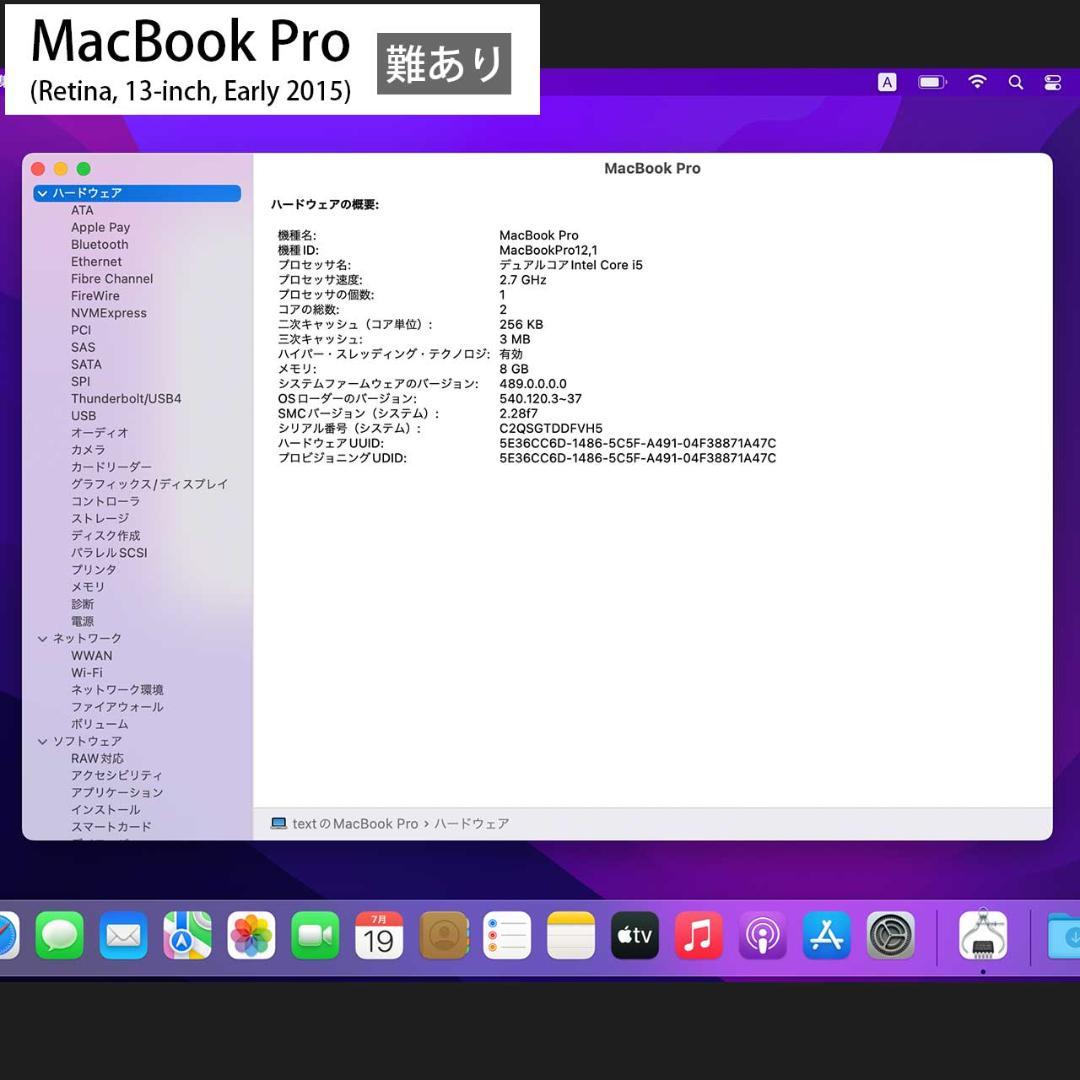
Task: Open the Downloads folder in Dock
Action: (x=1063, y=935)
